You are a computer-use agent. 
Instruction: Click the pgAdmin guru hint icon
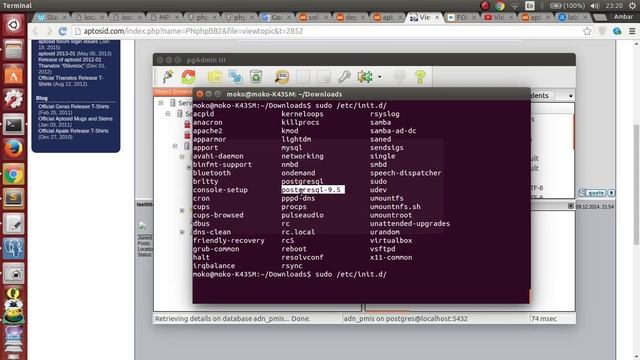tap(399, 76)
